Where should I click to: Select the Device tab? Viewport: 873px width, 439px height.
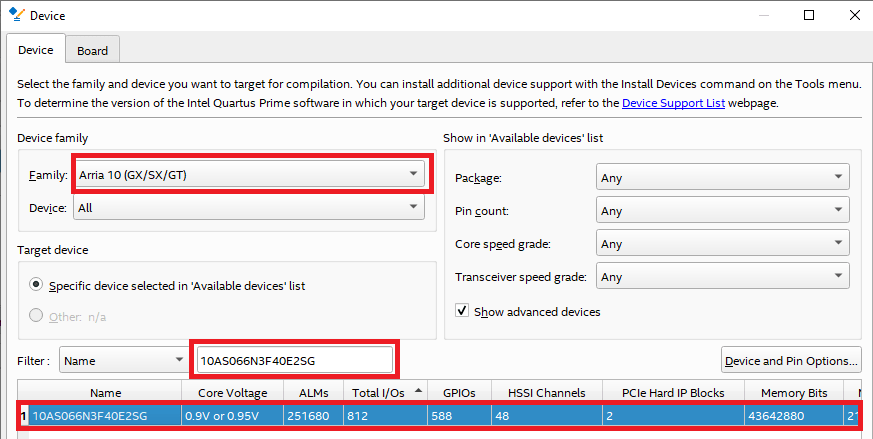click(36, 50)
